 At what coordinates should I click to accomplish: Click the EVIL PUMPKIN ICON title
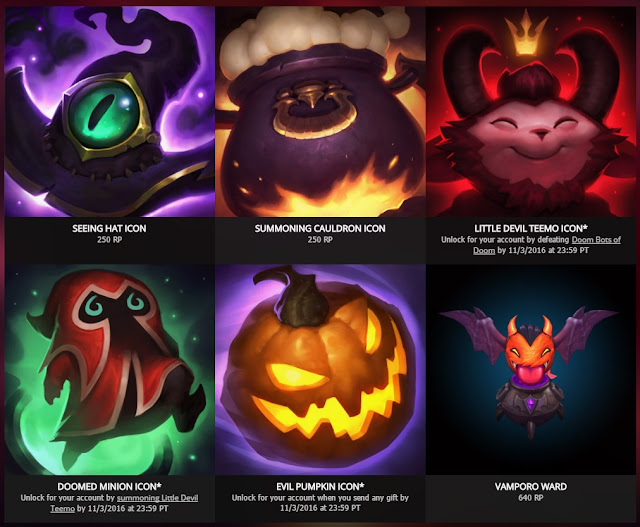pos(320,486)
